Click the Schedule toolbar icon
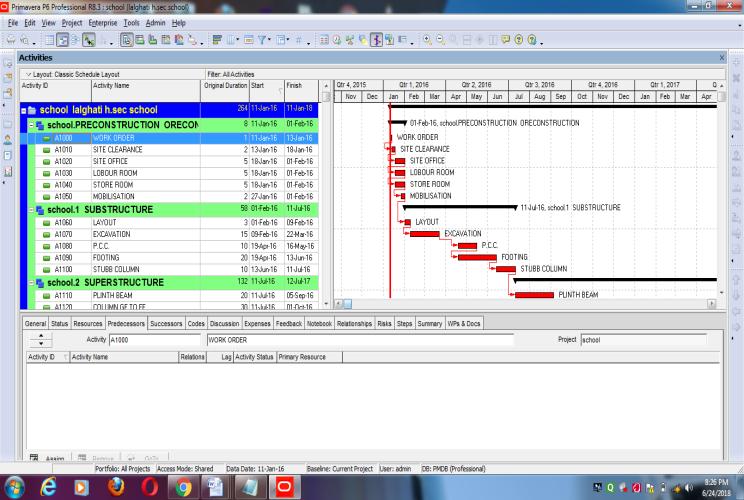744x500 pixels. tap(337, 40)
